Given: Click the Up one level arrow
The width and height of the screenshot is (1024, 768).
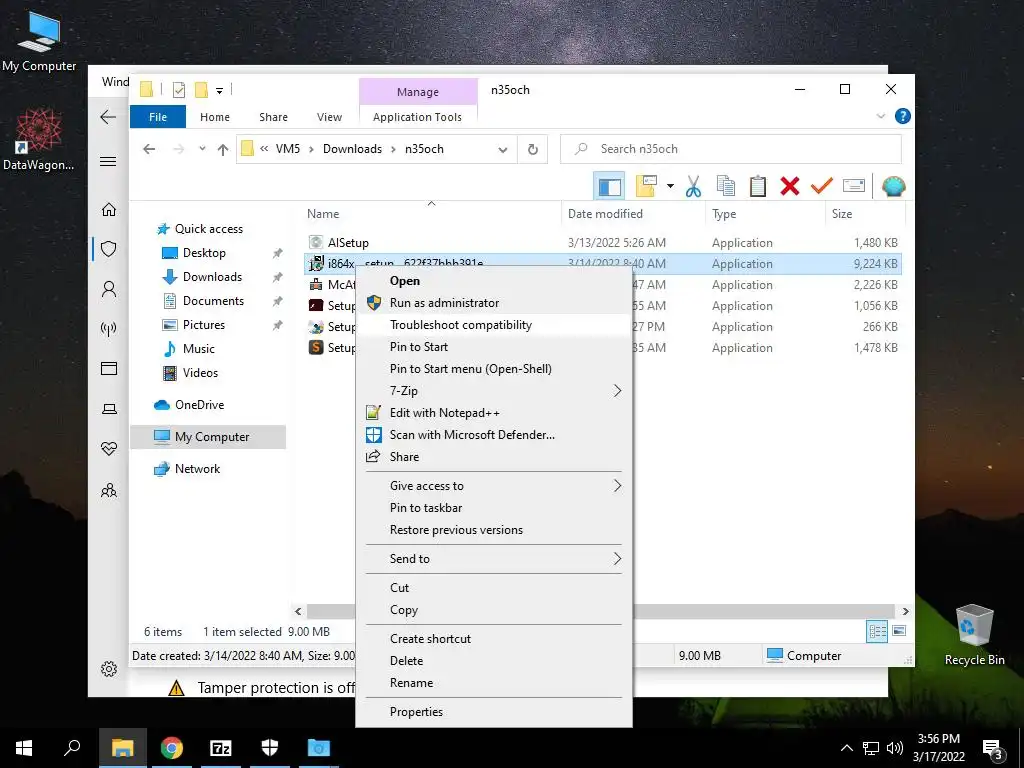Looking at the screenshot, I should (223, 150).
